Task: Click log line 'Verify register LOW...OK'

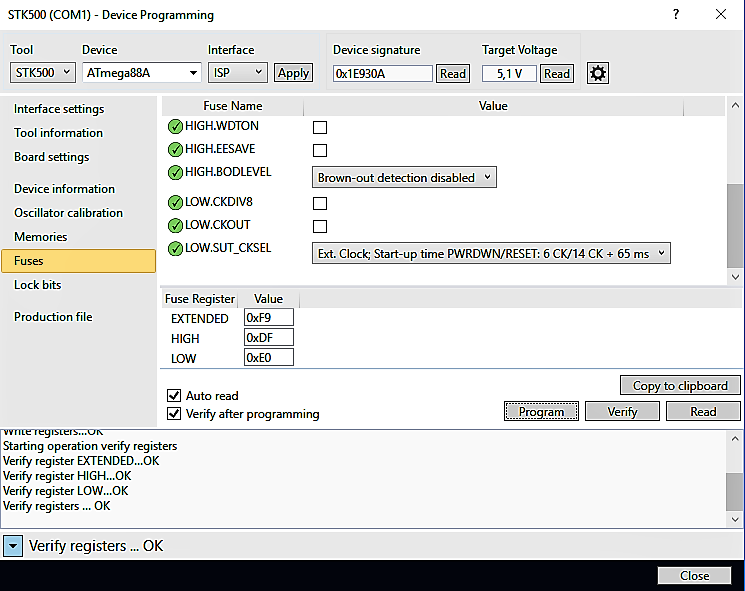Action: pos(66,491)
